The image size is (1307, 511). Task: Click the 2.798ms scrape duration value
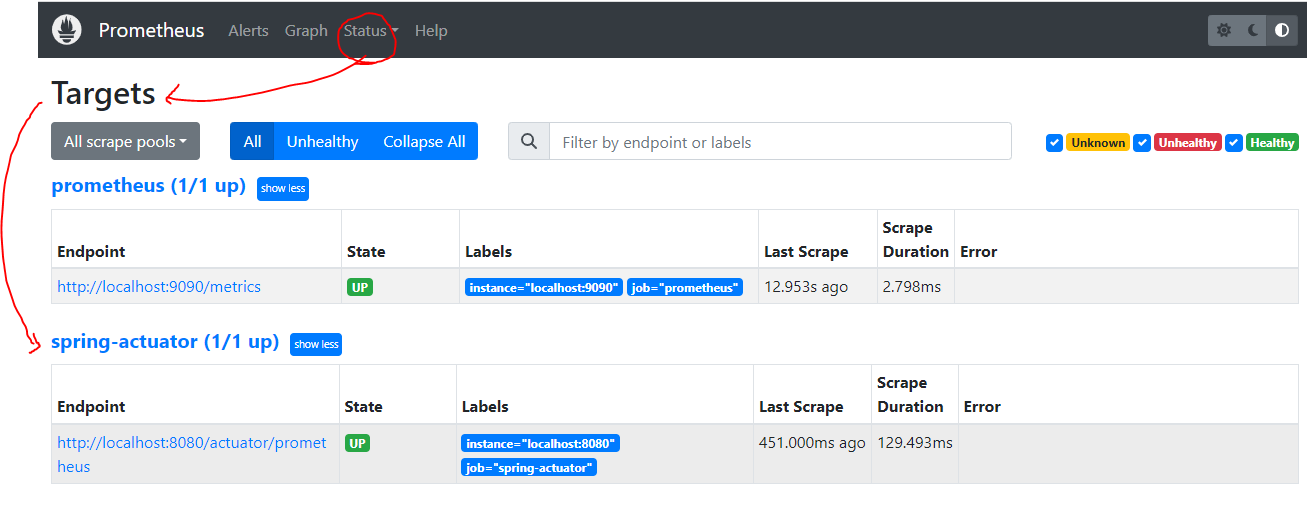coord(912,286)
